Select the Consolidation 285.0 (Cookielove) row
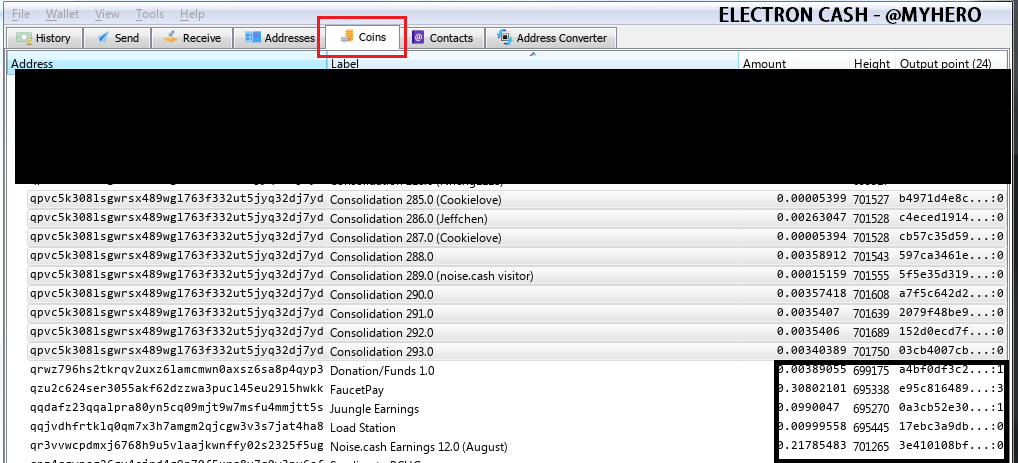This screenshot has height=463, width=1018. tap(518, 199)
